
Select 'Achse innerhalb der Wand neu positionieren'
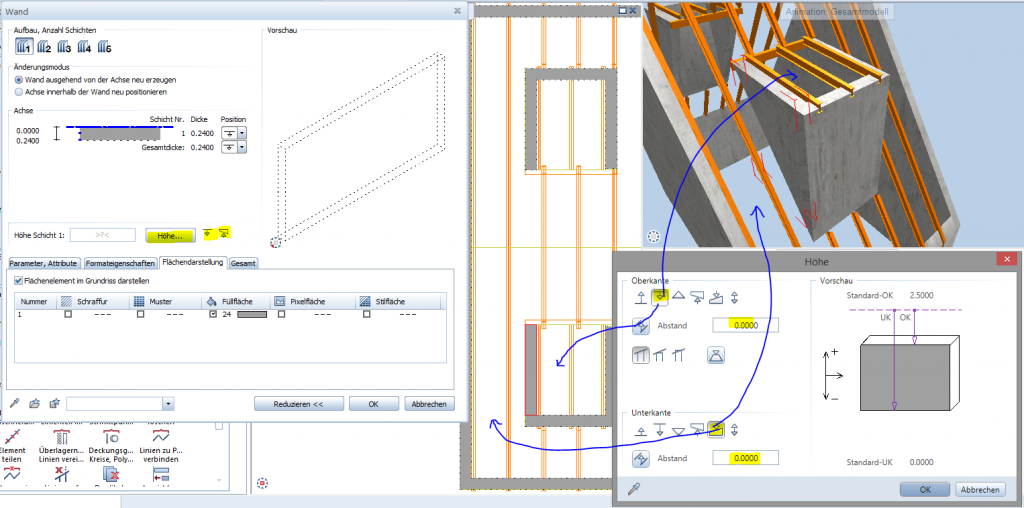[x=19, y=91]
